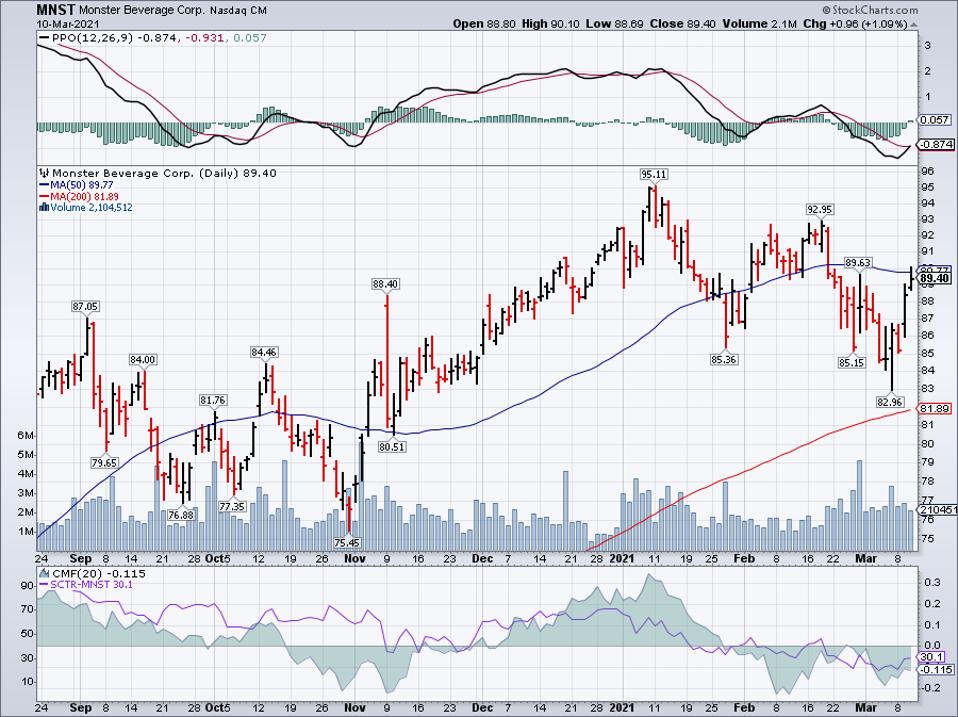
Task: Click the black line marker before PPO(12,26,9)
Action: 44,38
